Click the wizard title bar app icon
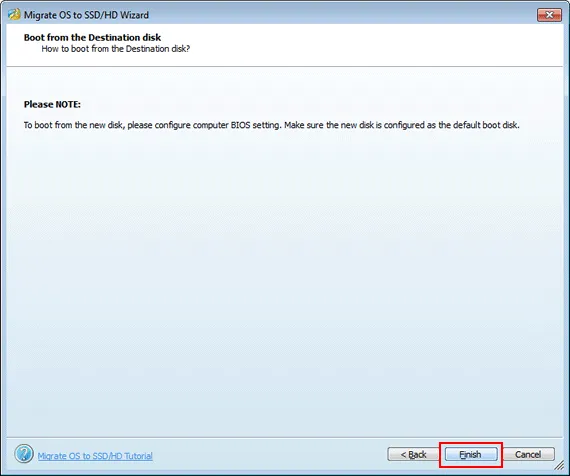 (14, 15)
